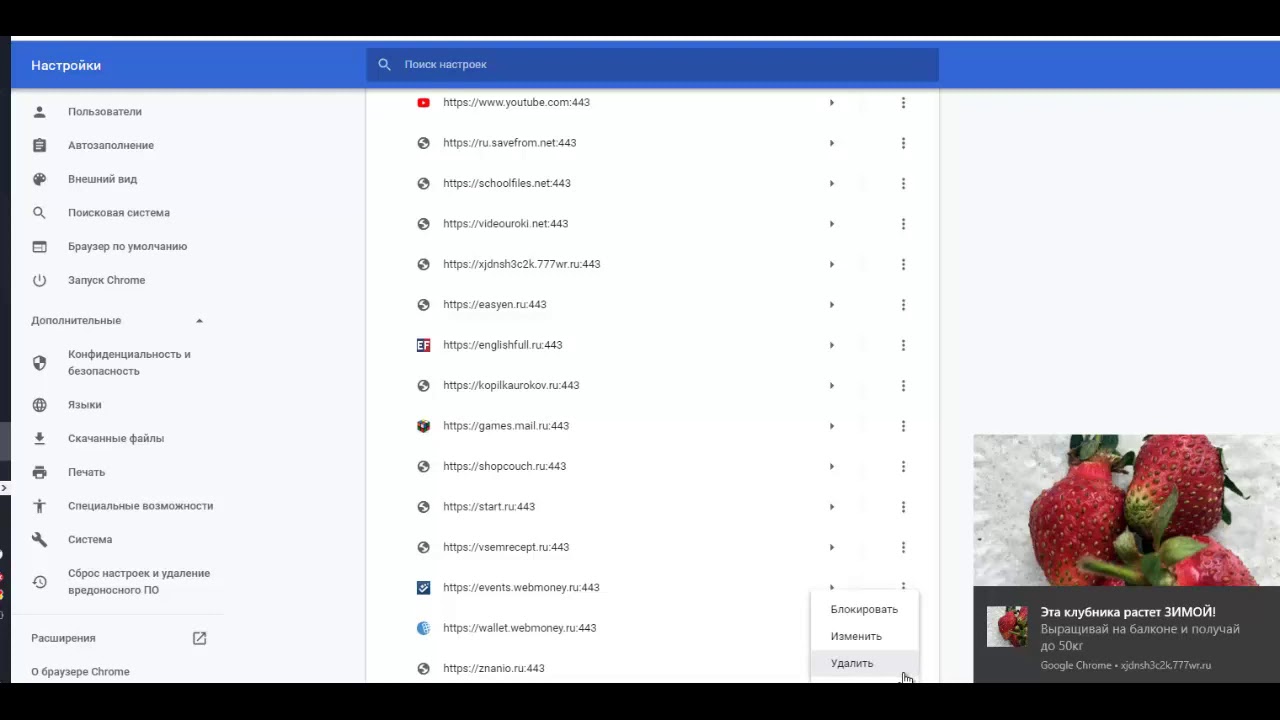Choose Блокировать in the context menu
This screenshot has width=1280, height=720.
pyautogui.click(x=864, y=609)
